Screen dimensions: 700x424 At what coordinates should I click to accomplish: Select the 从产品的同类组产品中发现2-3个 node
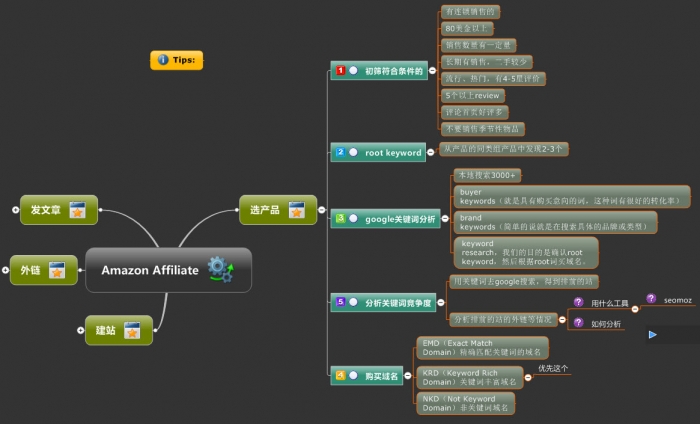click(x=504, y=149)
